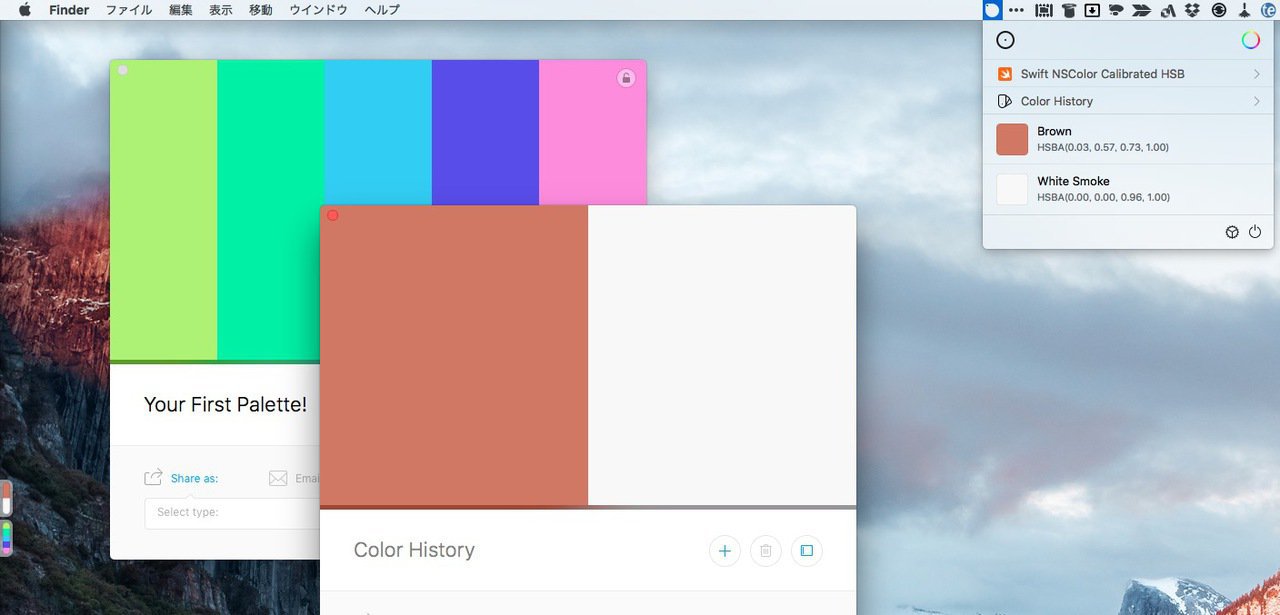Click the trash bin icon in menu bar

point(1069,10)
